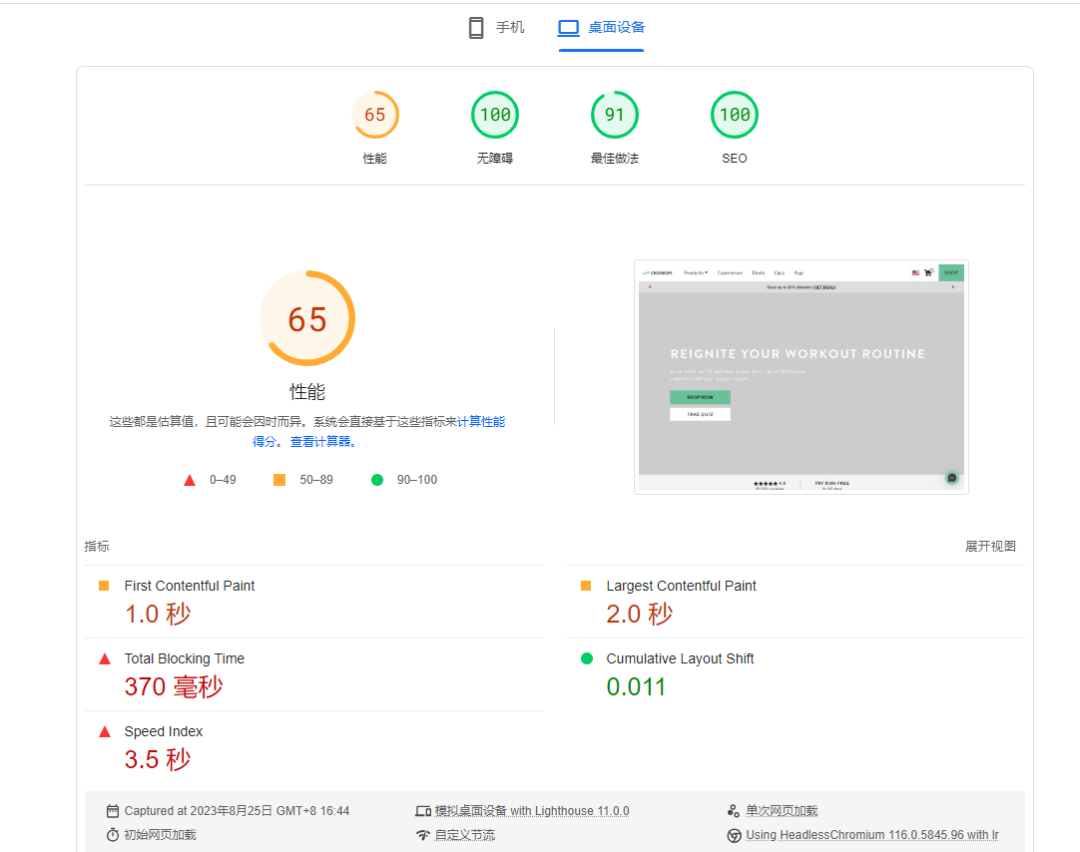Click the large 65 performance gauge
The height and width of the screenshot is (852, 1080).
307,319
